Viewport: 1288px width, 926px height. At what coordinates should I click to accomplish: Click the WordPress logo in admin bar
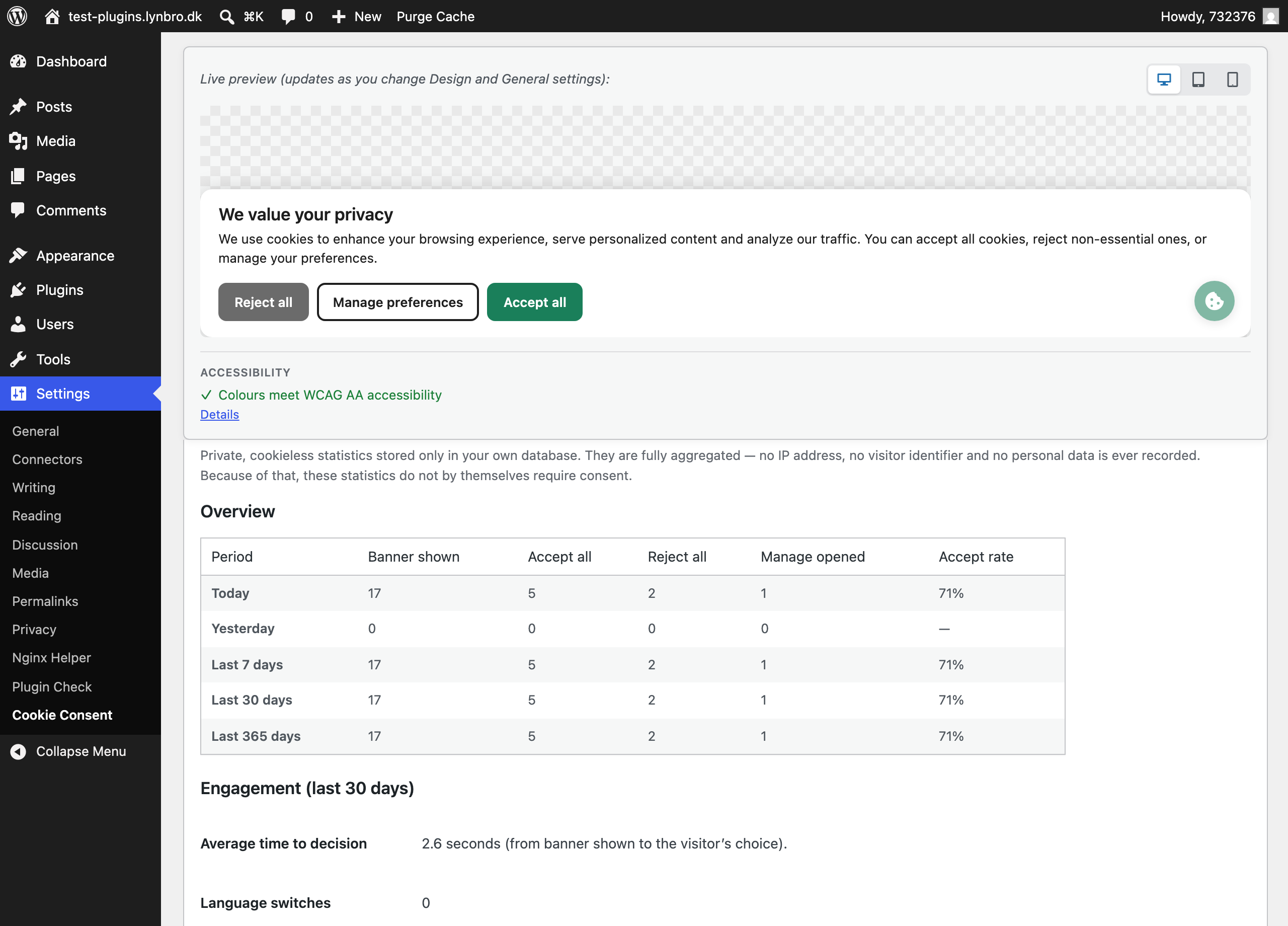point(17,16)
